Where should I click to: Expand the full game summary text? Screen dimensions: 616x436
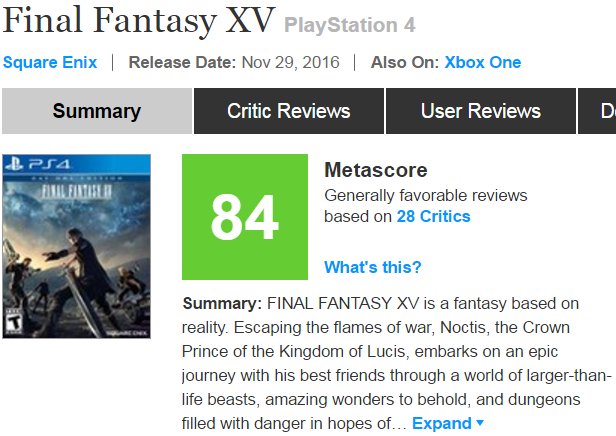(441, 423)
